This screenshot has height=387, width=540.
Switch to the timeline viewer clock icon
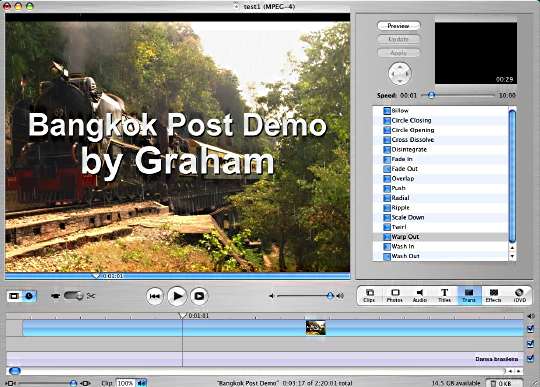[x=29, y=296]
